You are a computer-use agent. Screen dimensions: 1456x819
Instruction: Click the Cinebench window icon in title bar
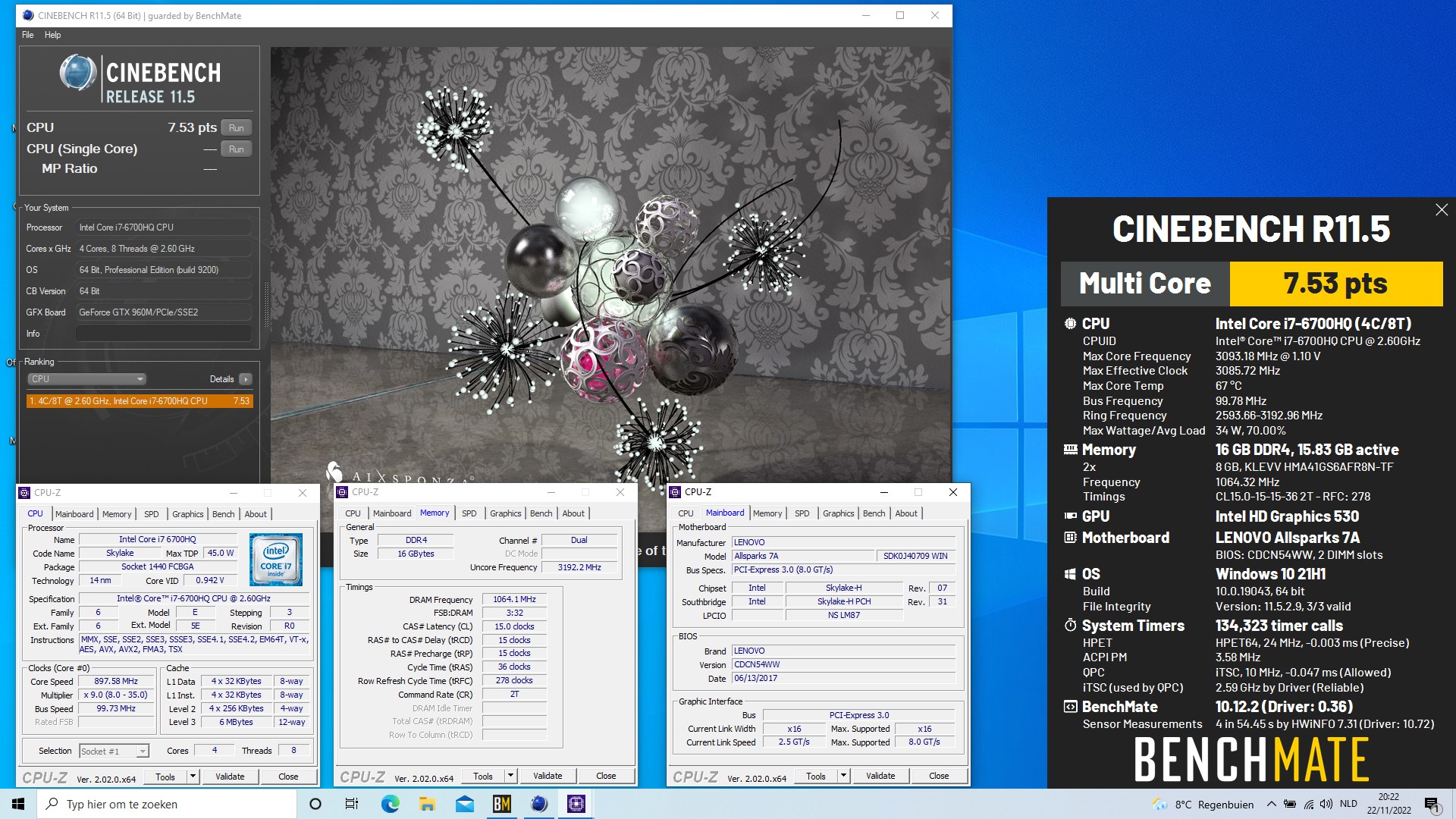coord(28,15)
